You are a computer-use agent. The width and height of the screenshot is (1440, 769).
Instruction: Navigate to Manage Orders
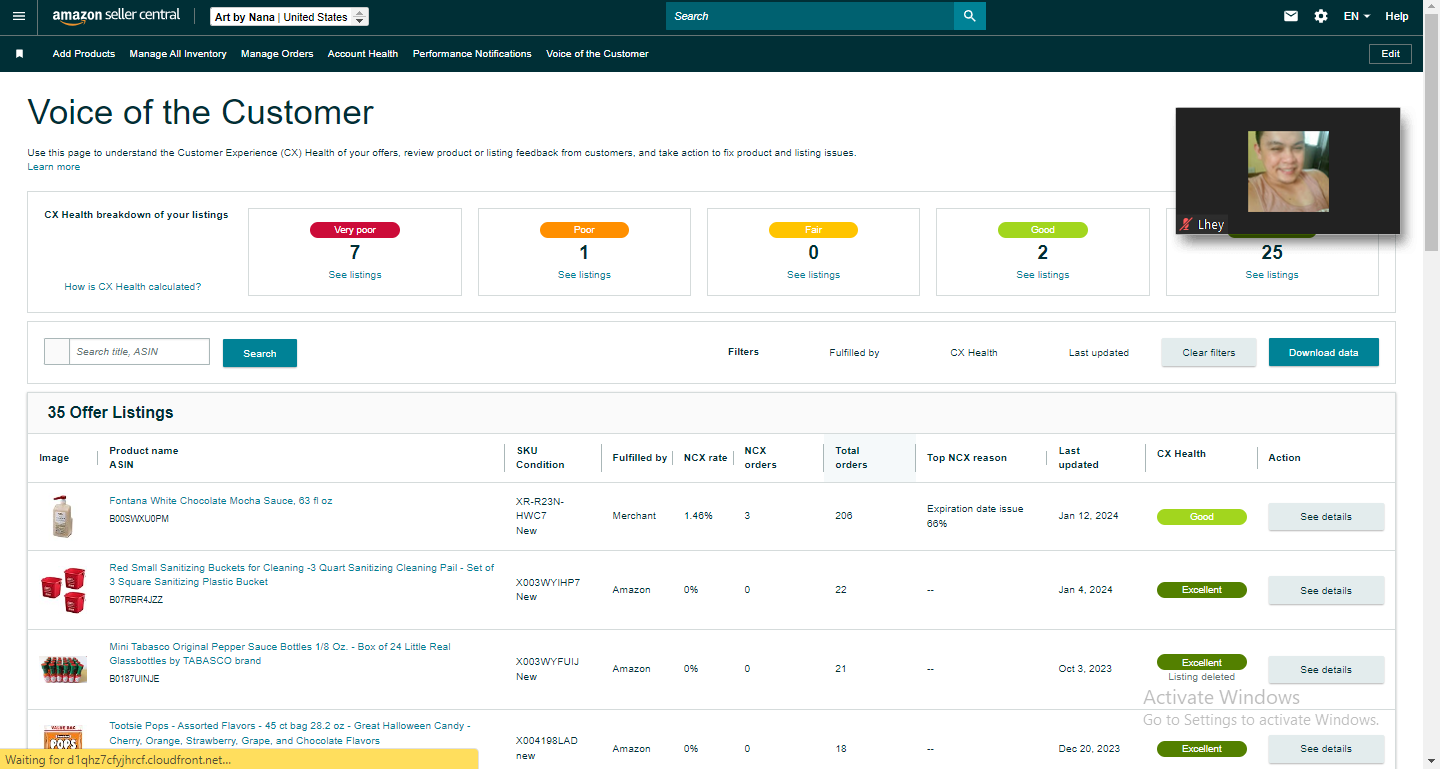pyautogui.click(x=277, y=54)
